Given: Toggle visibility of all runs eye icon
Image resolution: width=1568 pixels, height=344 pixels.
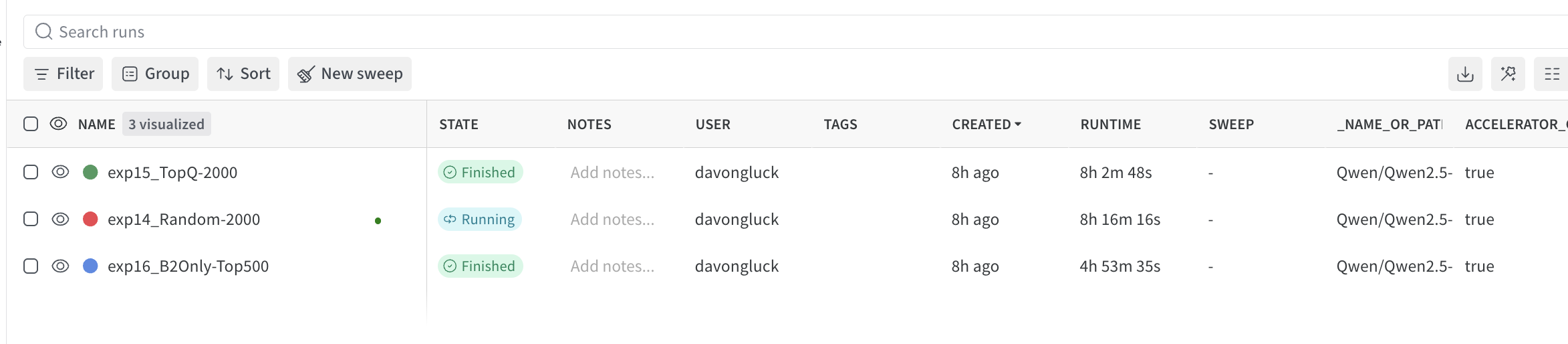Looking at the screenshot, I should tap(59, 124).
